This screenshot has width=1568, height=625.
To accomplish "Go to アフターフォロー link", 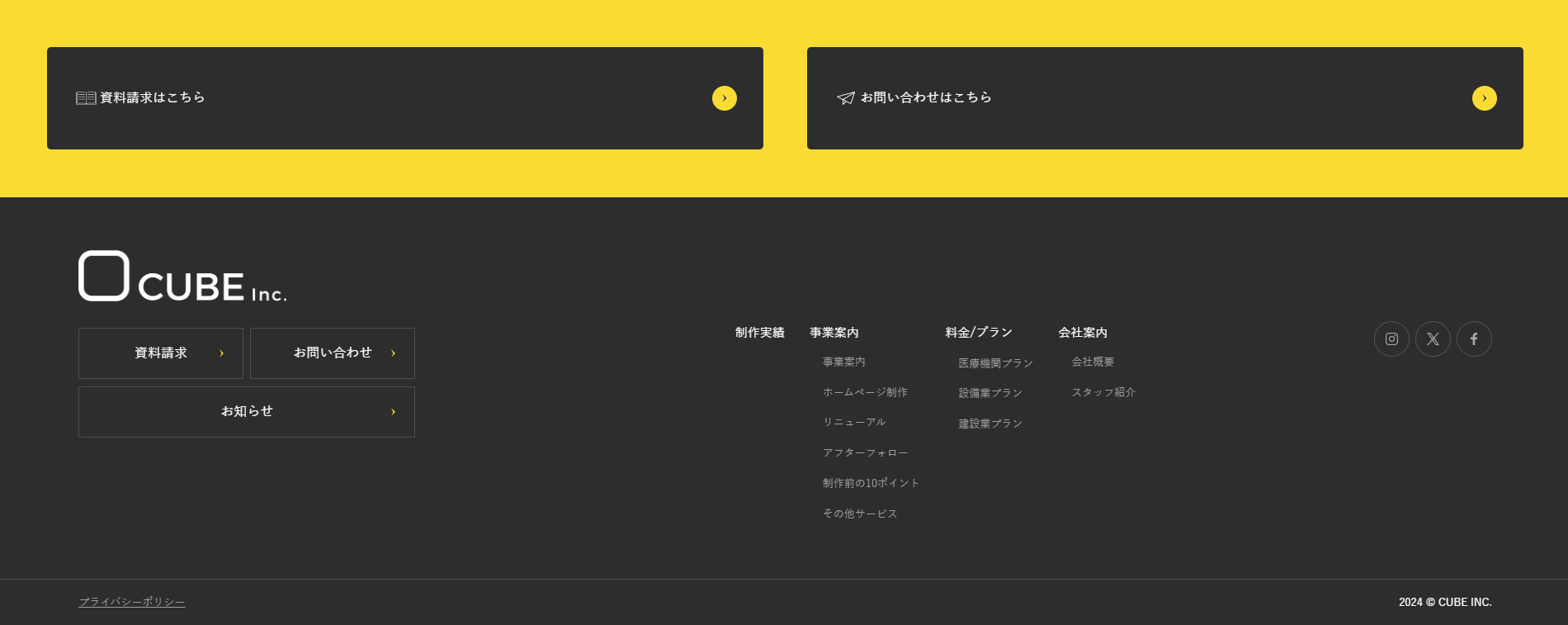I will coord(865,453).
